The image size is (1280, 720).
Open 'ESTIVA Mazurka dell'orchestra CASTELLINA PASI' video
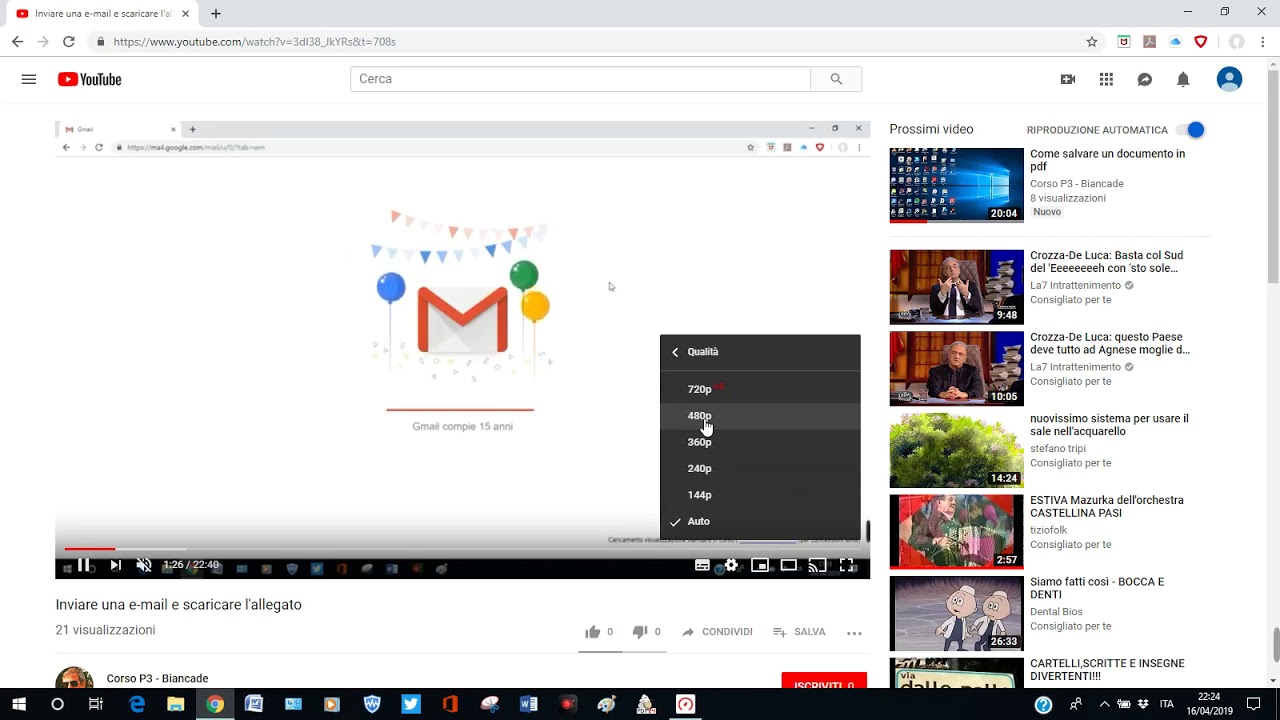click(1107, 506)
